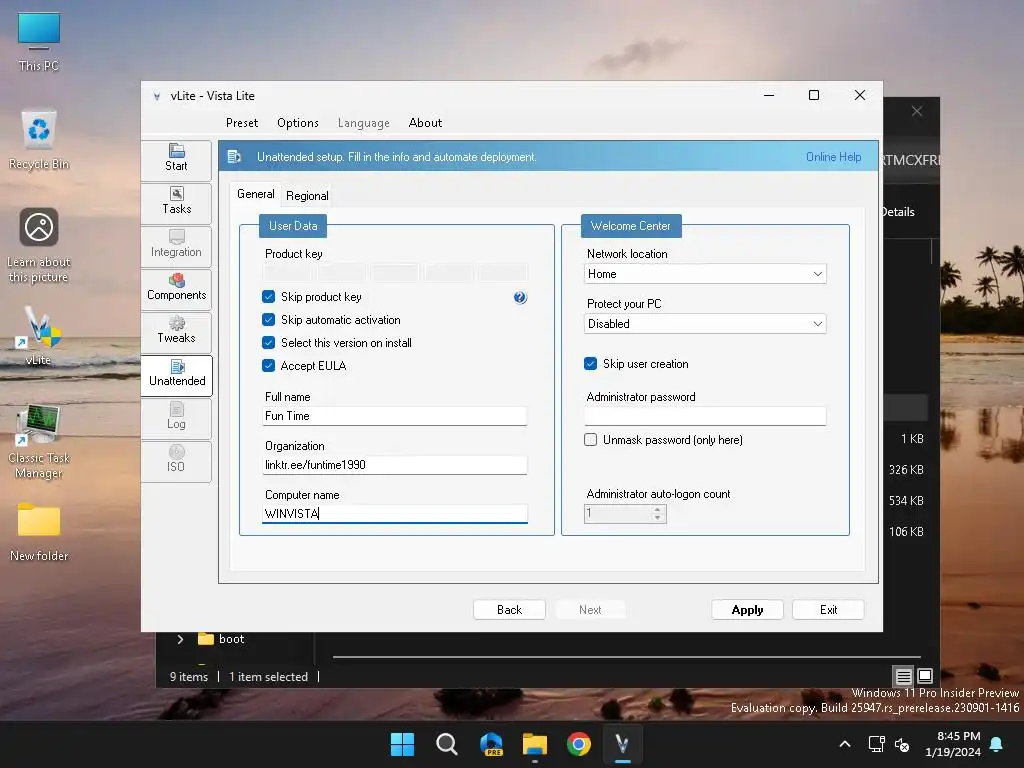Viewport: 1024px width, 768px height.
Task: Uncheck Skip product key
Action: (268, 296)
